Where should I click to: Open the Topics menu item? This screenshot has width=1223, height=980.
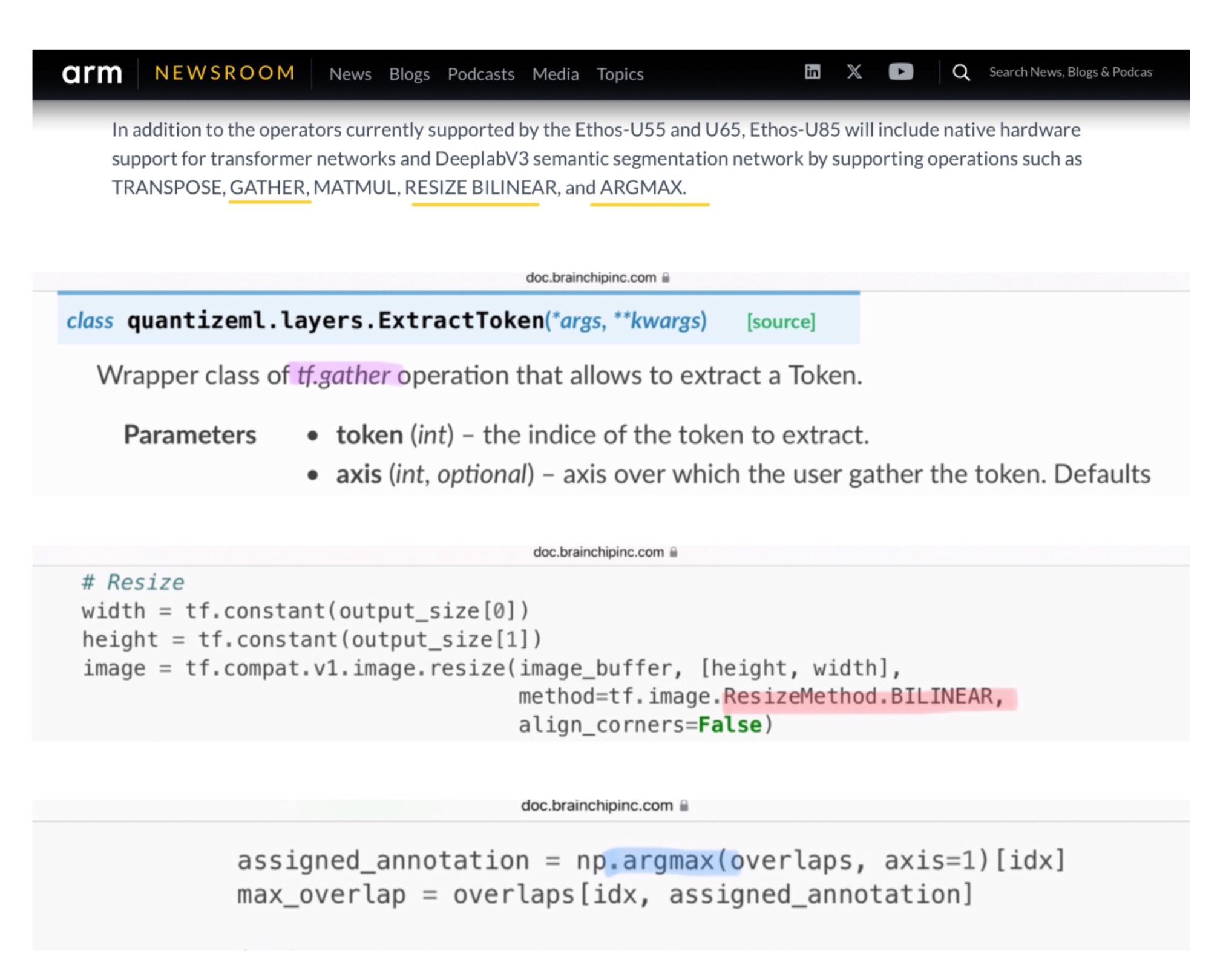[x=620, y=74]
